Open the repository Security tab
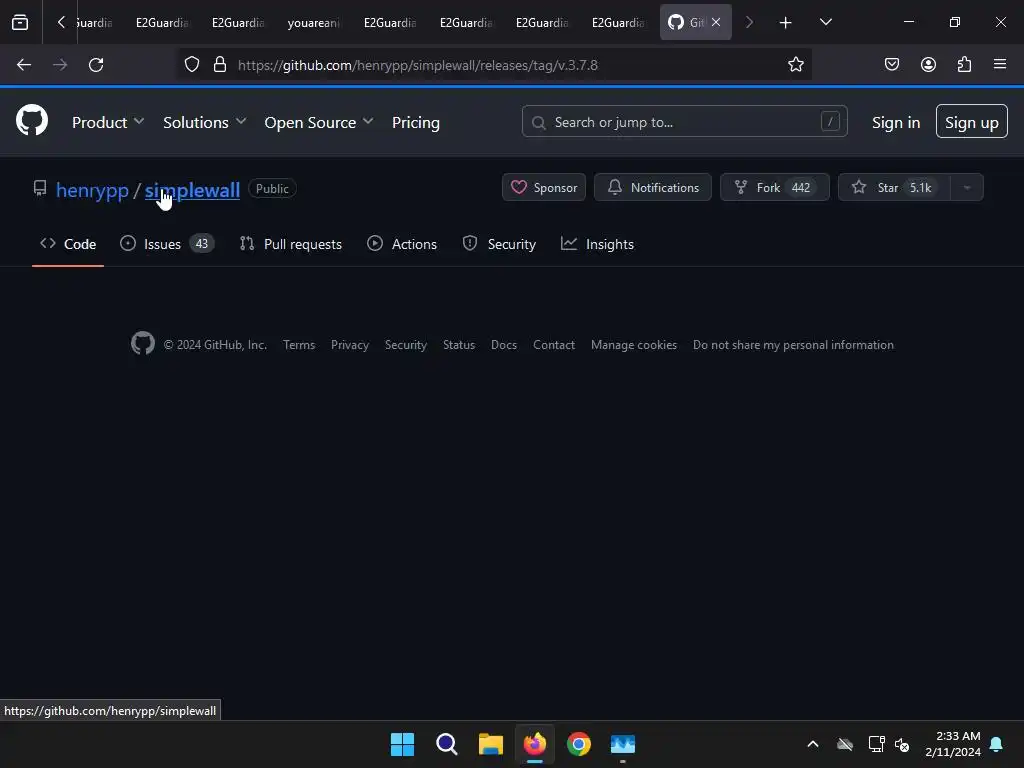 tap(500, 244)
